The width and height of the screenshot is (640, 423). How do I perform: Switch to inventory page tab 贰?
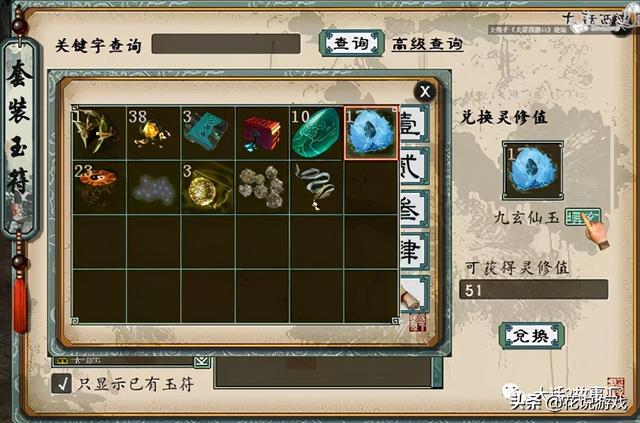coord(414,166)
